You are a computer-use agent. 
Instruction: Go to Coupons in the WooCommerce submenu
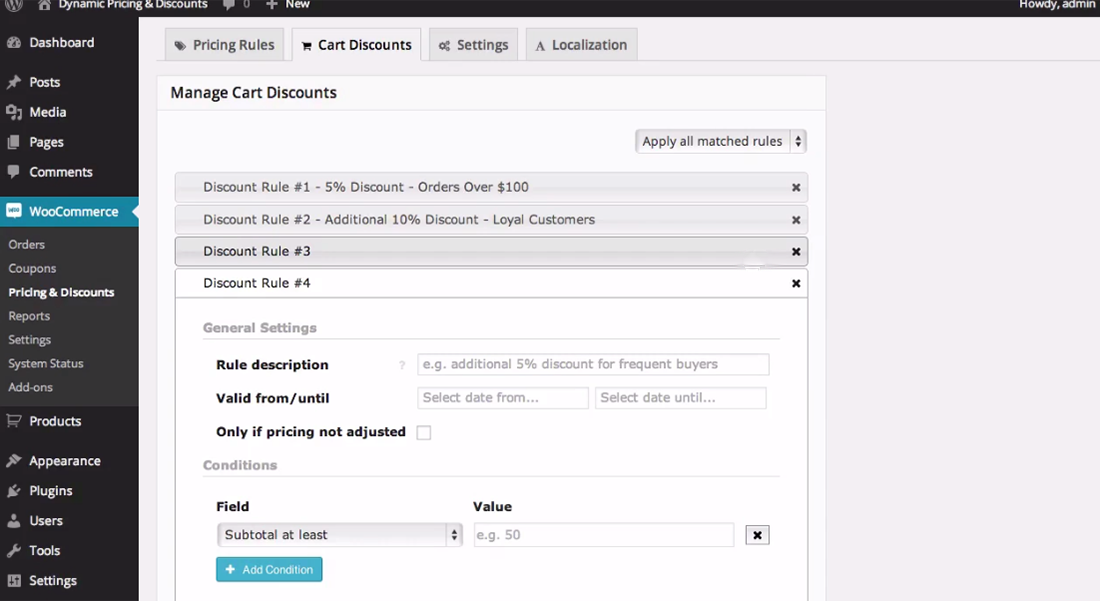(x=32, y=268)
